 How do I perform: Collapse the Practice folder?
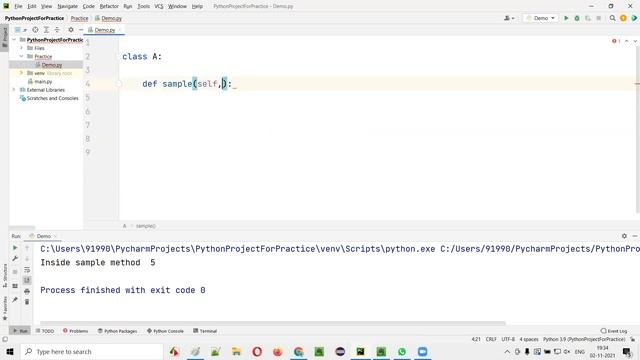tap(21, 56)
